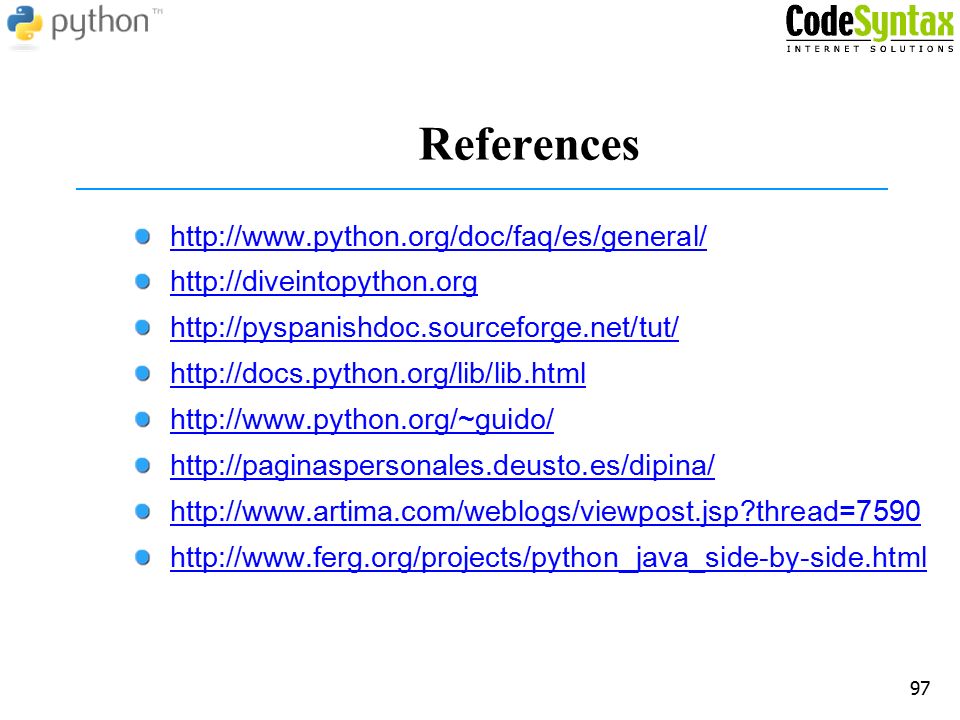The height and width of the screenshot is (720, 960).
Task: Open the artima.com weblogs viewpost link
Action: click(545, 512)
